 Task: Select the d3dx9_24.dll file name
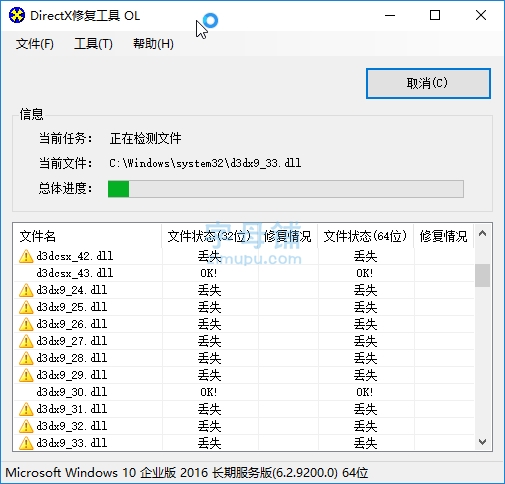(x=72, y=290)
